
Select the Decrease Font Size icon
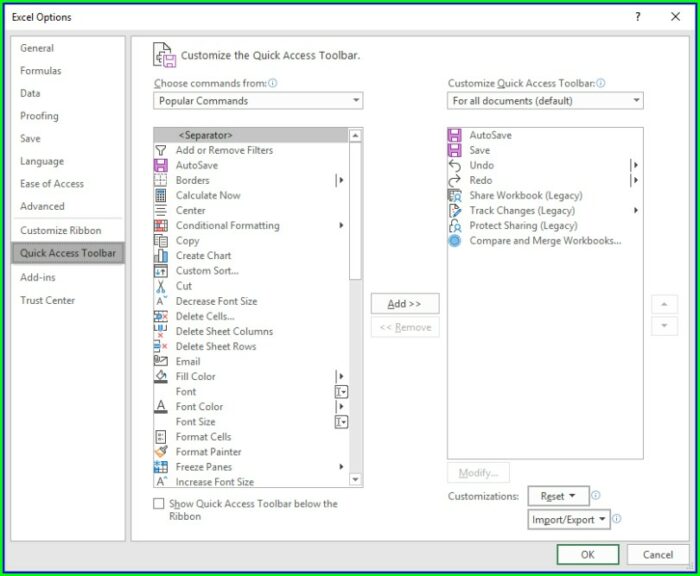pos(160,301)
